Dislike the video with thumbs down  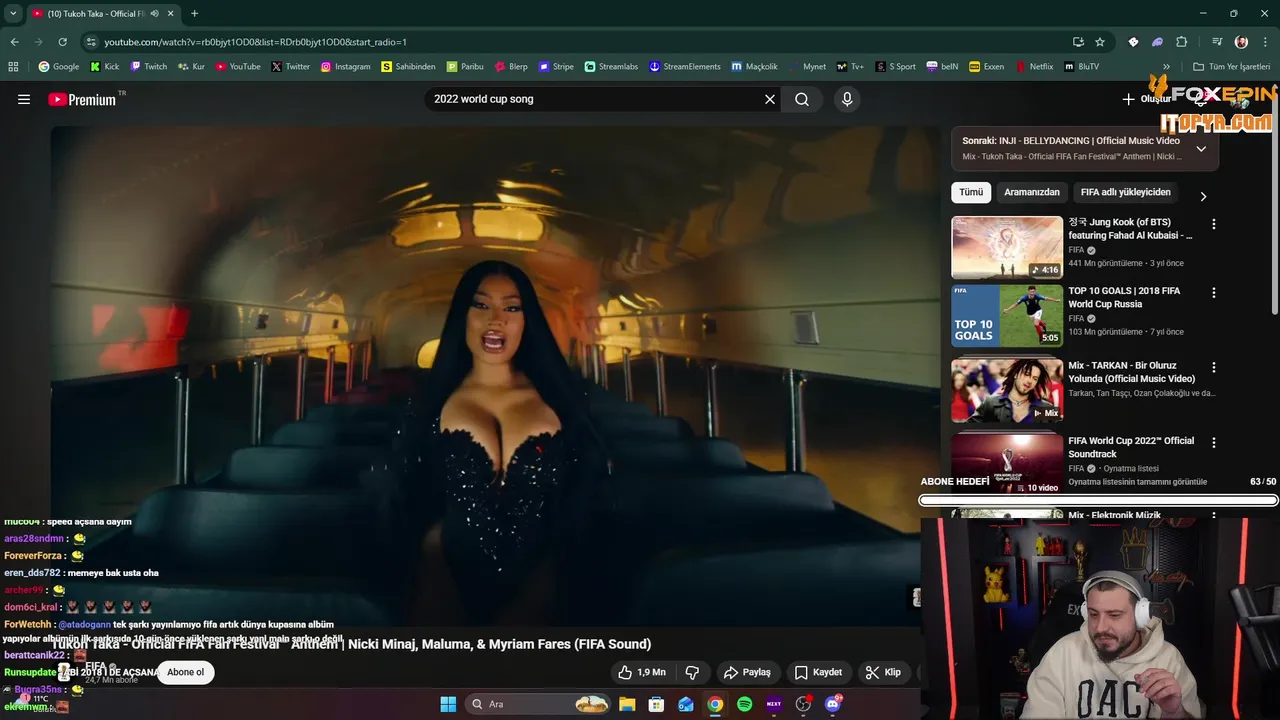pos(692,672)
